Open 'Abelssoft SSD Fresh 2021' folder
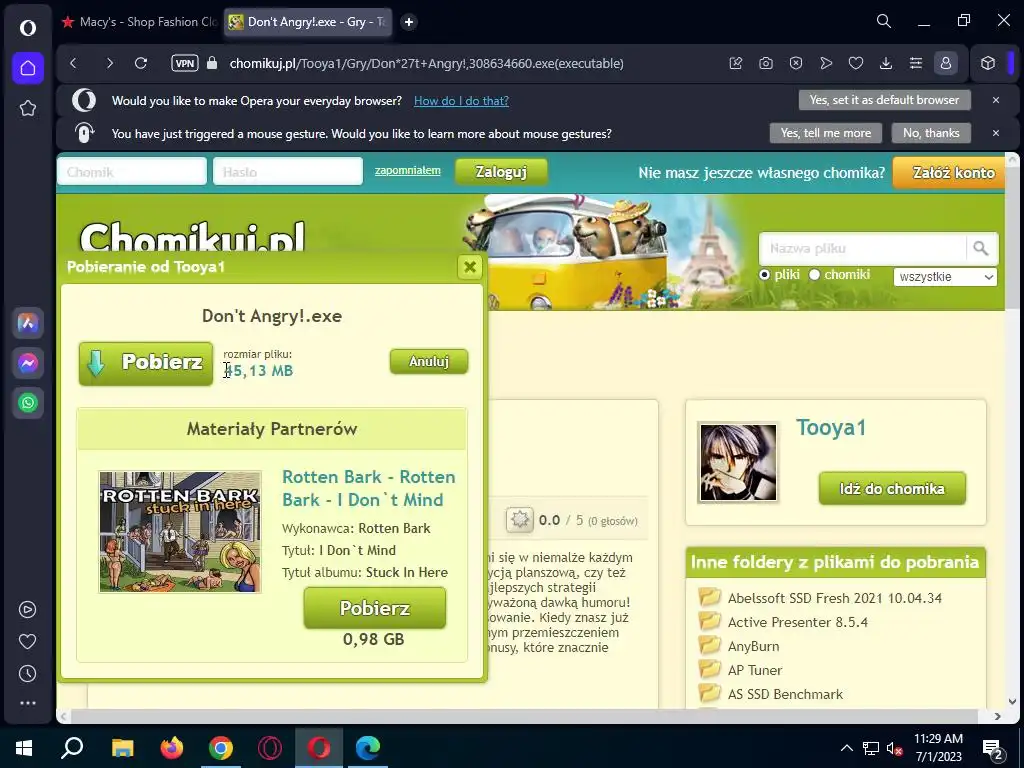This screenshot has height=768, width=1024. coord(835,598)
